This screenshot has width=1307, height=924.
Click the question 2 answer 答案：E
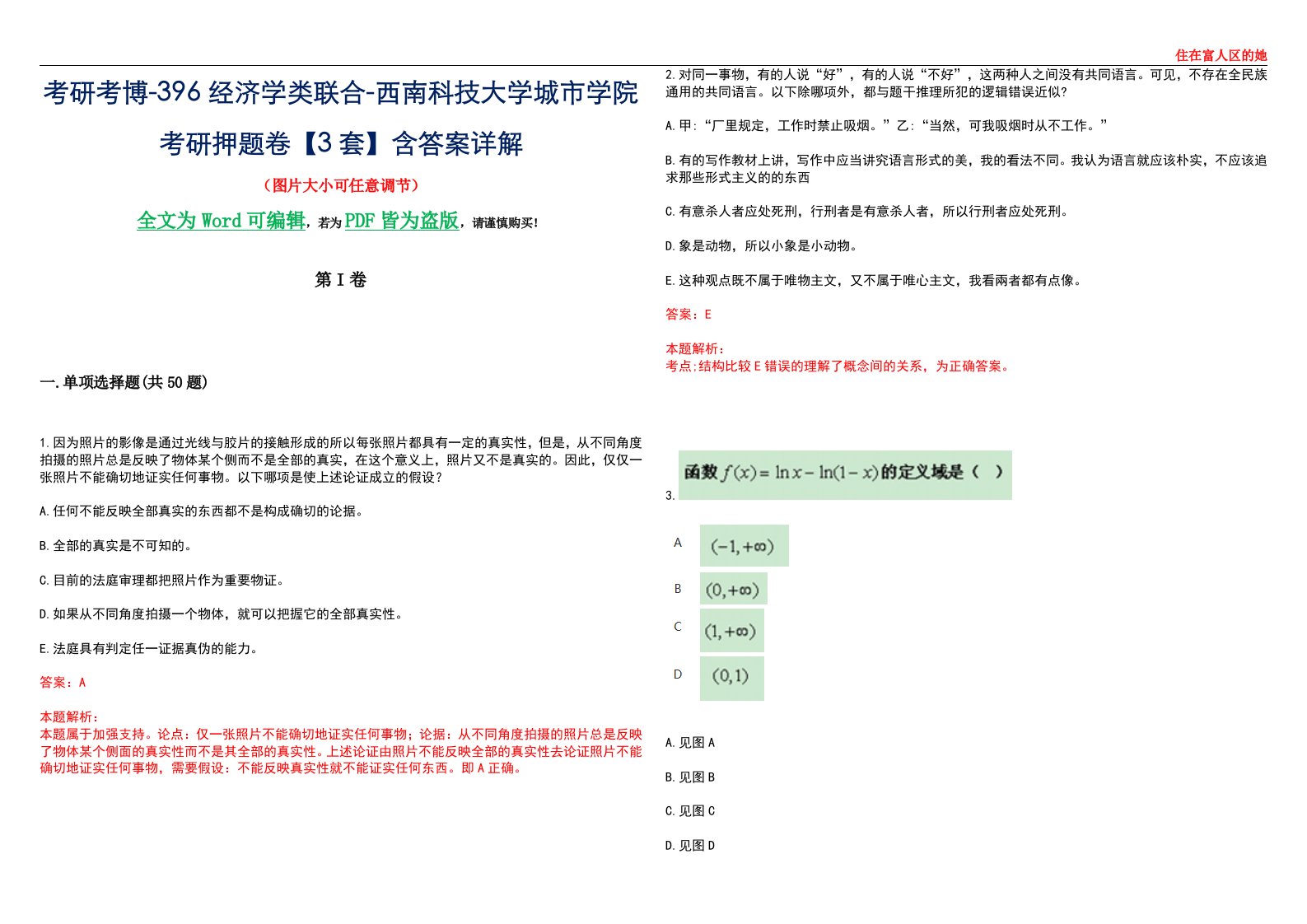pyautogui.click(x=689, y=315)
